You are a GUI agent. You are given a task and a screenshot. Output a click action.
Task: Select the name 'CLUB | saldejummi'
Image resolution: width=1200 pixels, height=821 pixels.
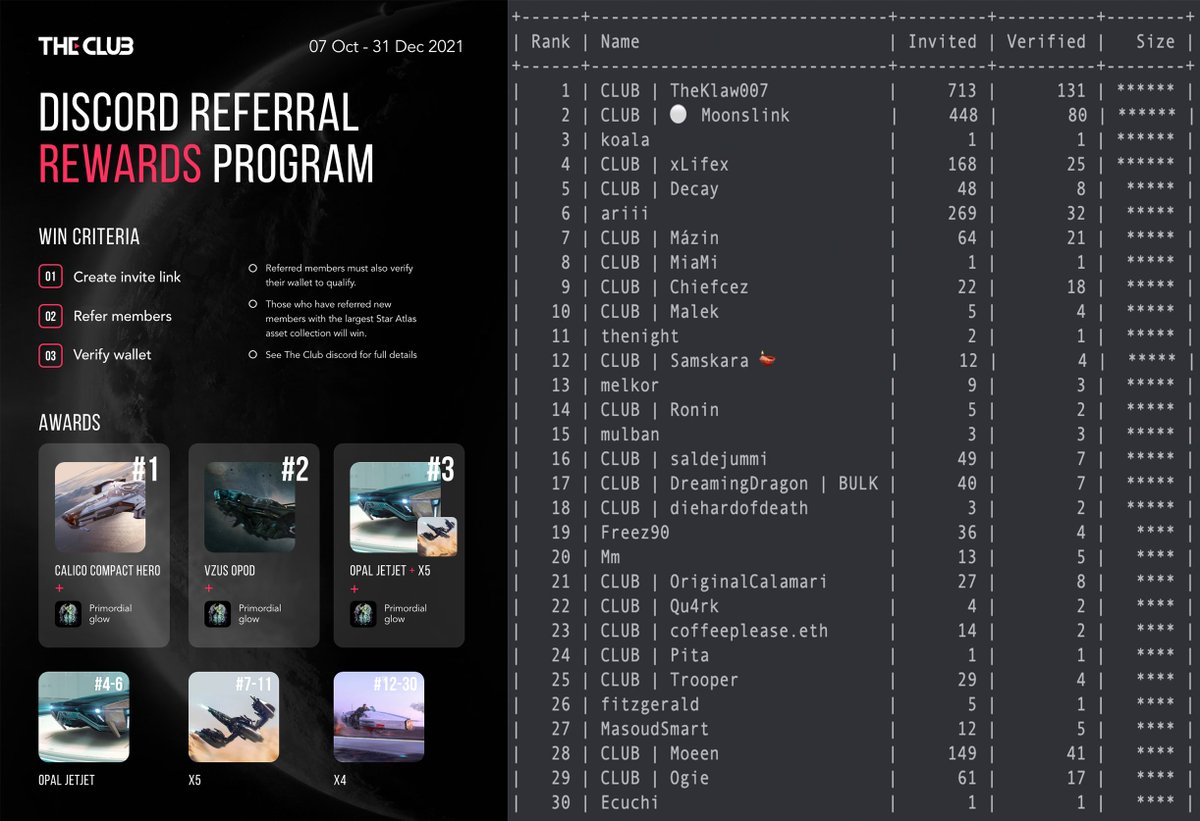click(684, 459)
